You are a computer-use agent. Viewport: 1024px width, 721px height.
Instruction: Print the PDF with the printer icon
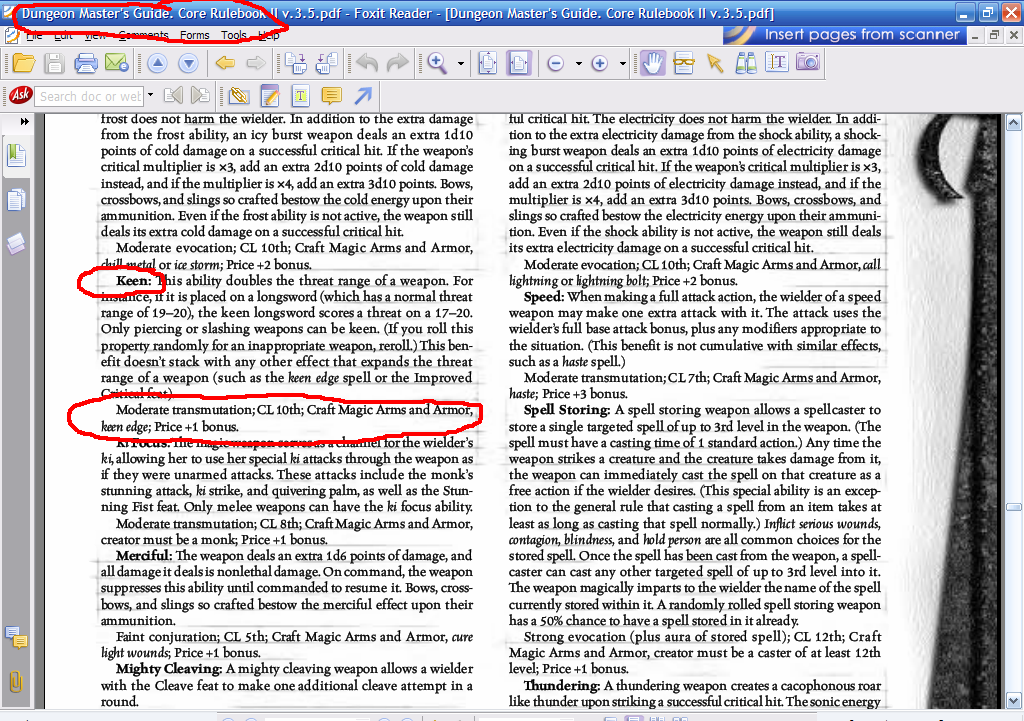point(86,63)
